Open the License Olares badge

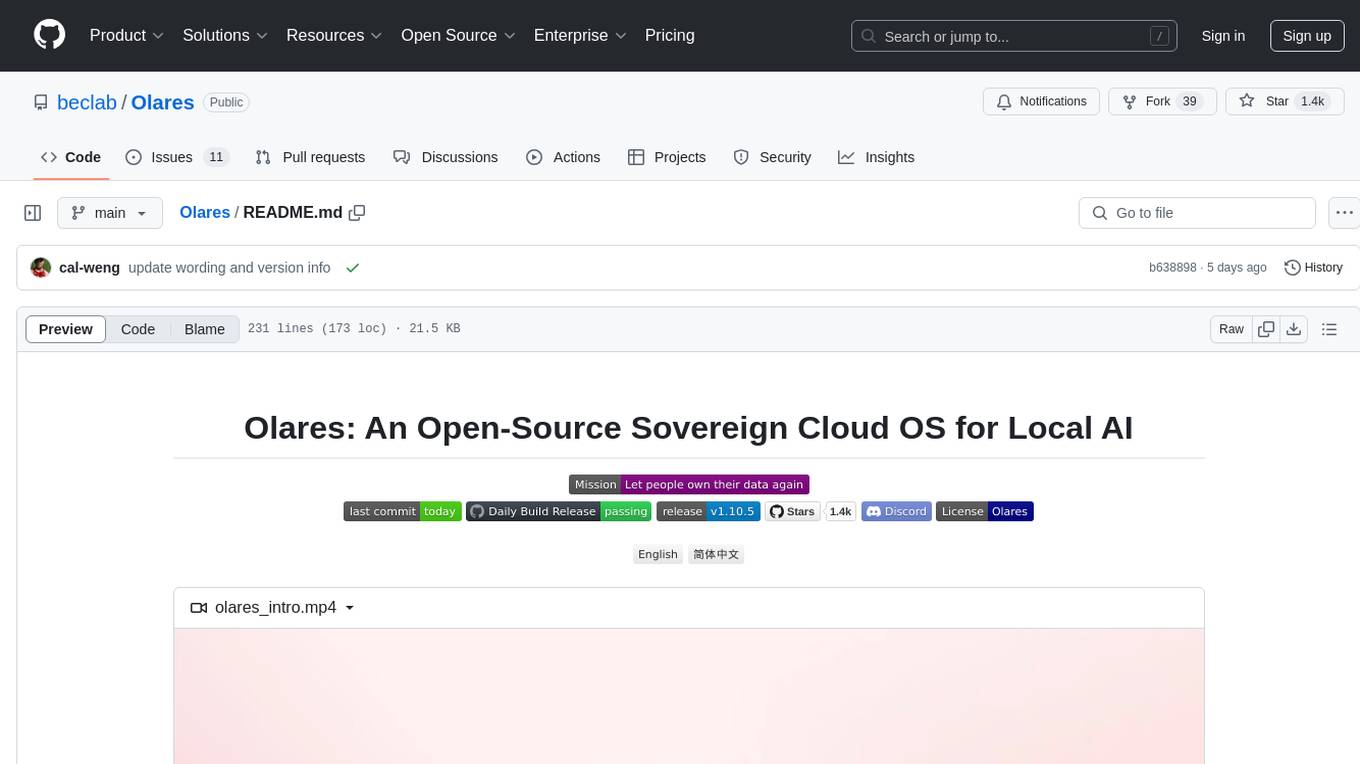click(x=985, y=511)
